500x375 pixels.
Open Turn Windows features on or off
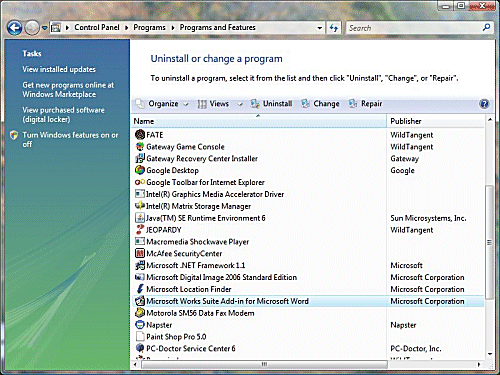(x=70, y=139)
